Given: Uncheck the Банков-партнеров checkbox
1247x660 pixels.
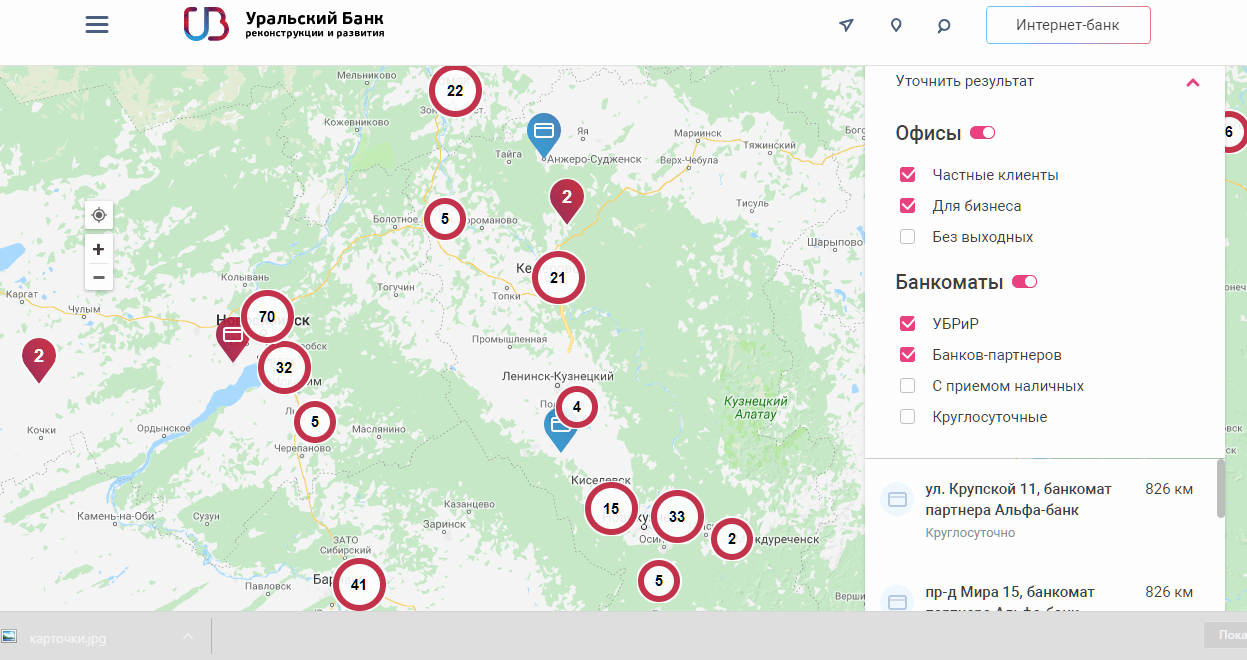Looking at the screenshot, I should point(908,355).
